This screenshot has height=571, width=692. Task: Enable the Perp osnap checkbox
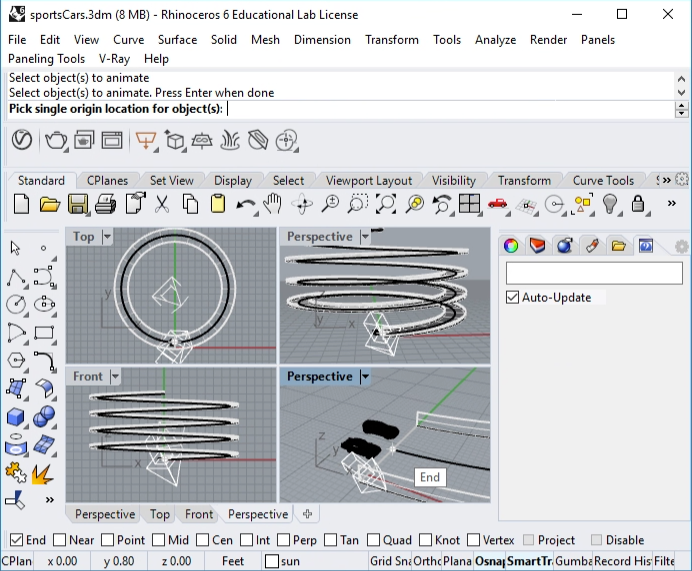[x=283, y=540]
